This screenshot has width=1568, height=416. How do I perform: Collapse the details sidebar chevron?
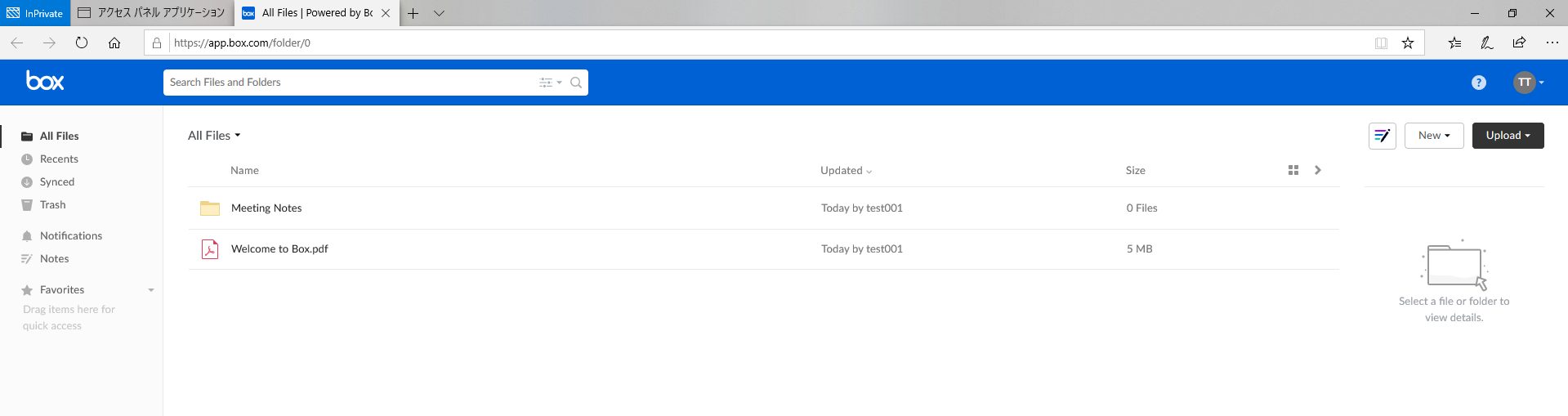point(1318,170)
